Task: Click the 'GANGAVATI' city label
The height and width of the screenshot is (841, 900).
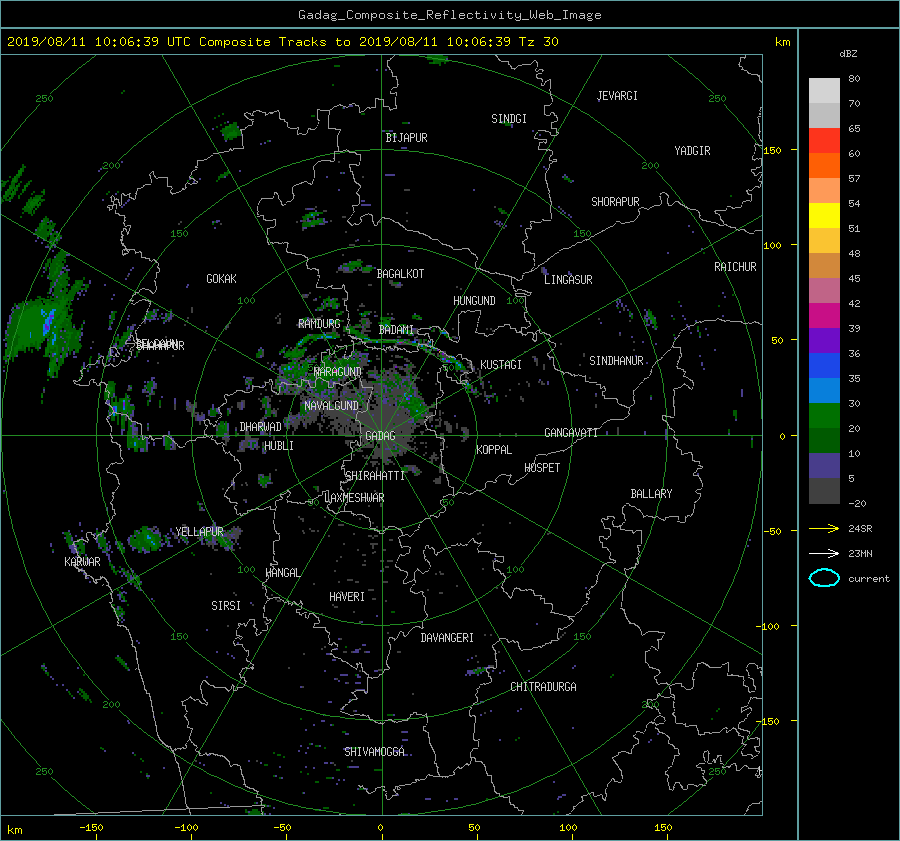Action: point(571,433)
